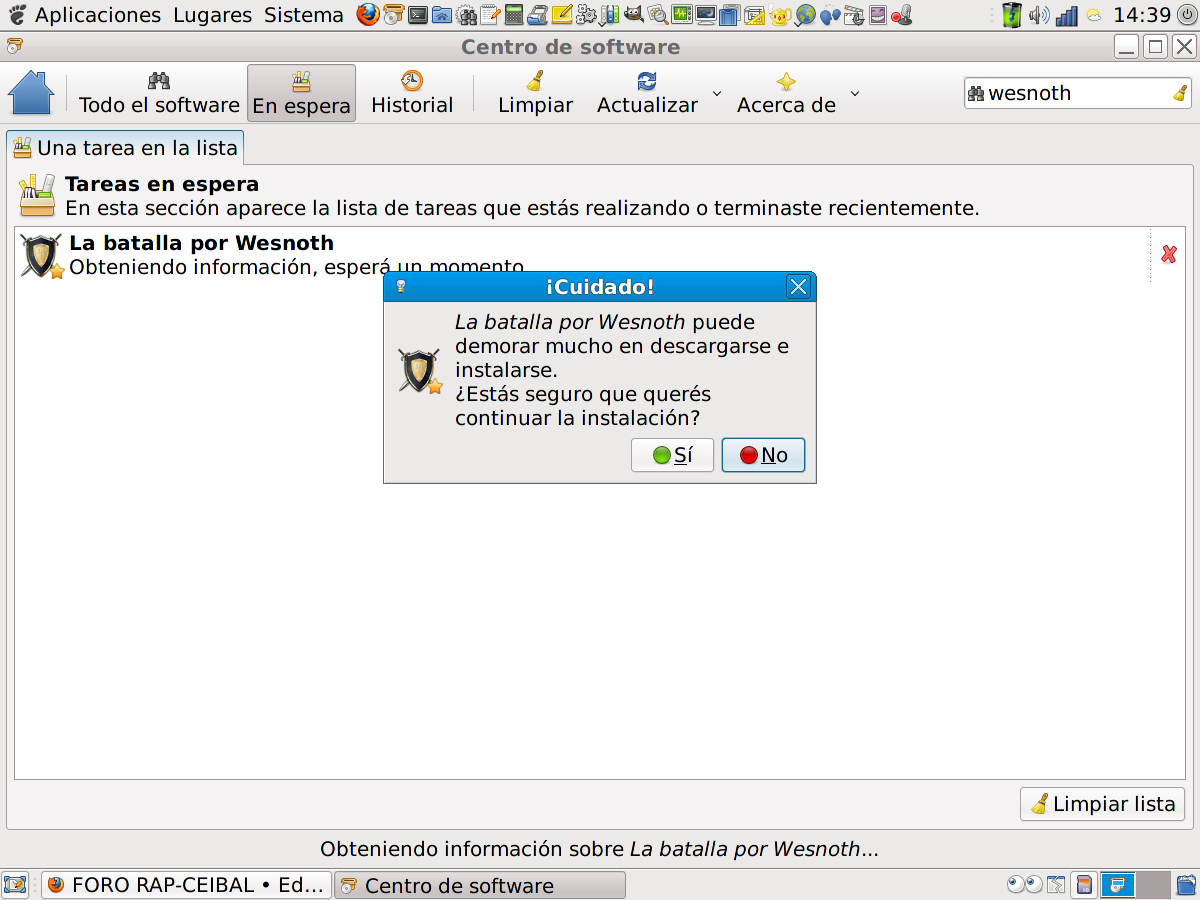Launch the sound recorder microphone icon
This screenshot has height=900, width=1200.
click(x=902, y=15)
